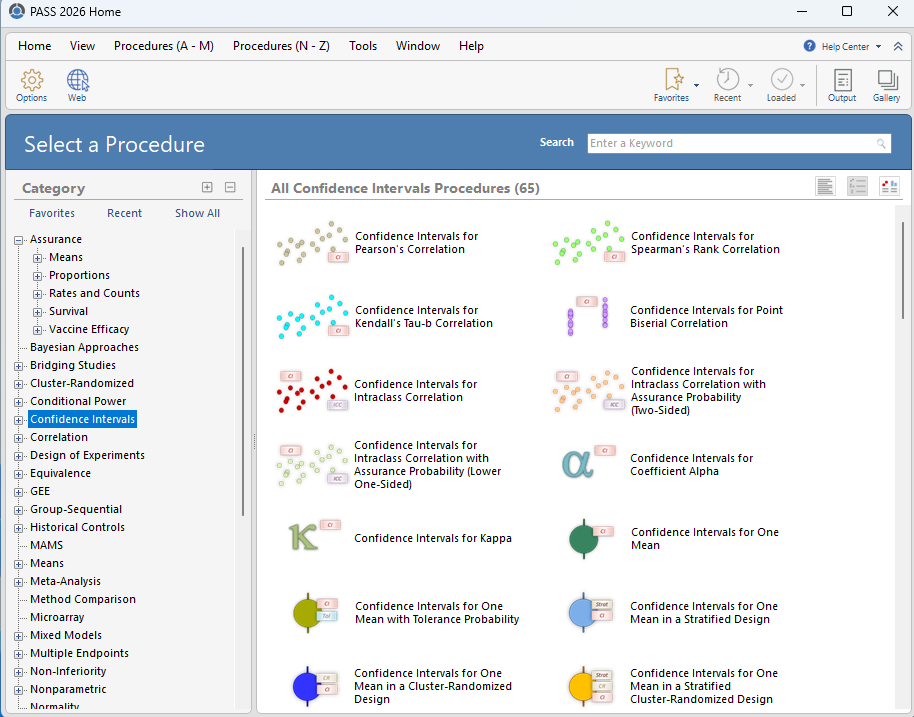This screenshot has height=717, width=914.
Task: Click the Web globe icon
Action: [77, 80]
